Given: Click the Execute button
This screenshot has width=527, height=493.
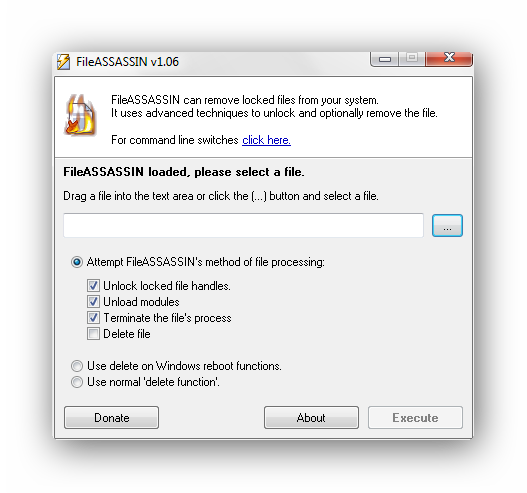Looking at the screenshot, I should (x=415, y=417).
